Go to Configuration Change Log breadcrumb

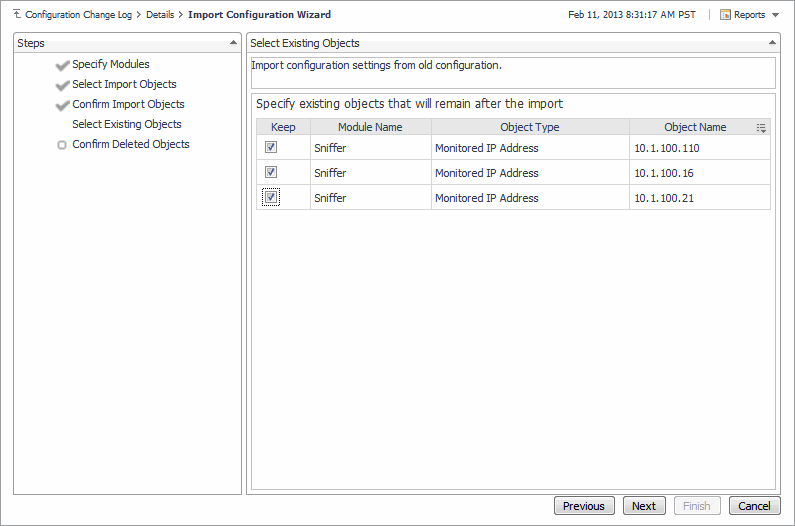pos(80,15)
